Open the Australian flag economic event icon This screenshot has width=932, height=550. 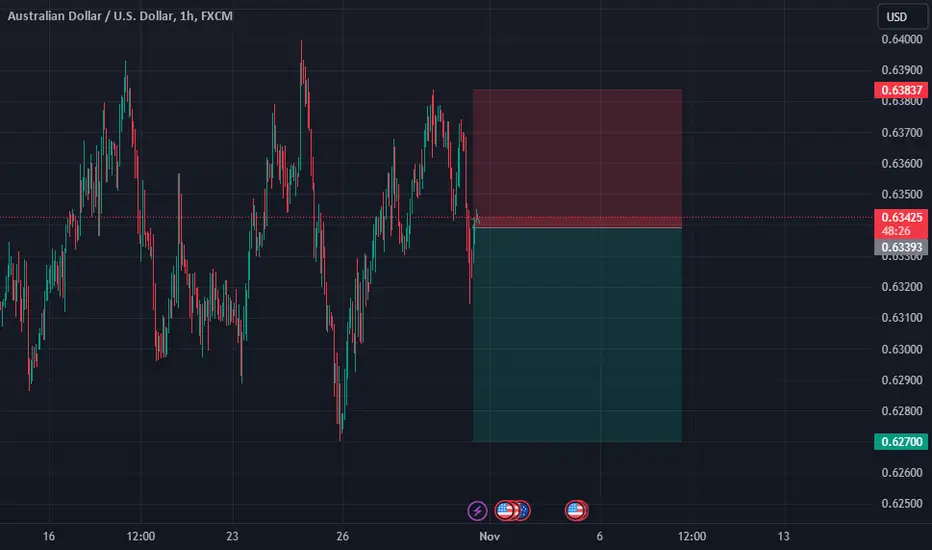coord(524,511)
